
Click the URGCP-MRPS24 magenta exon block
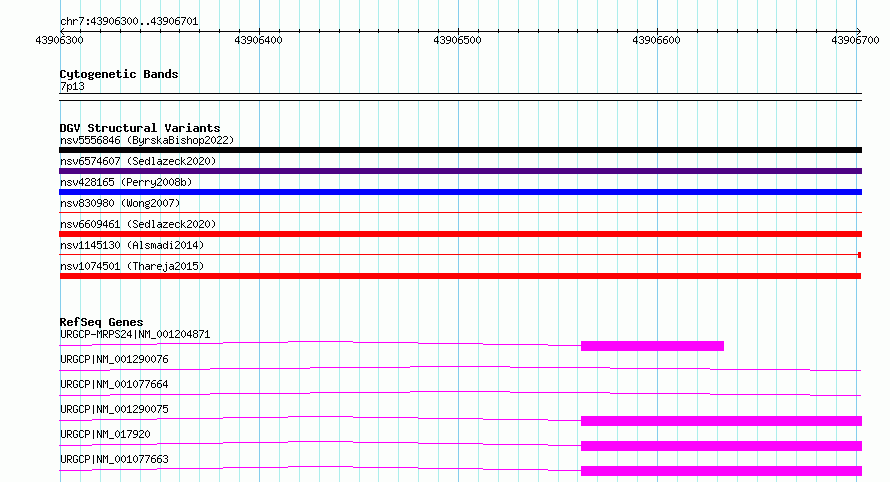(x=652, y=346)
